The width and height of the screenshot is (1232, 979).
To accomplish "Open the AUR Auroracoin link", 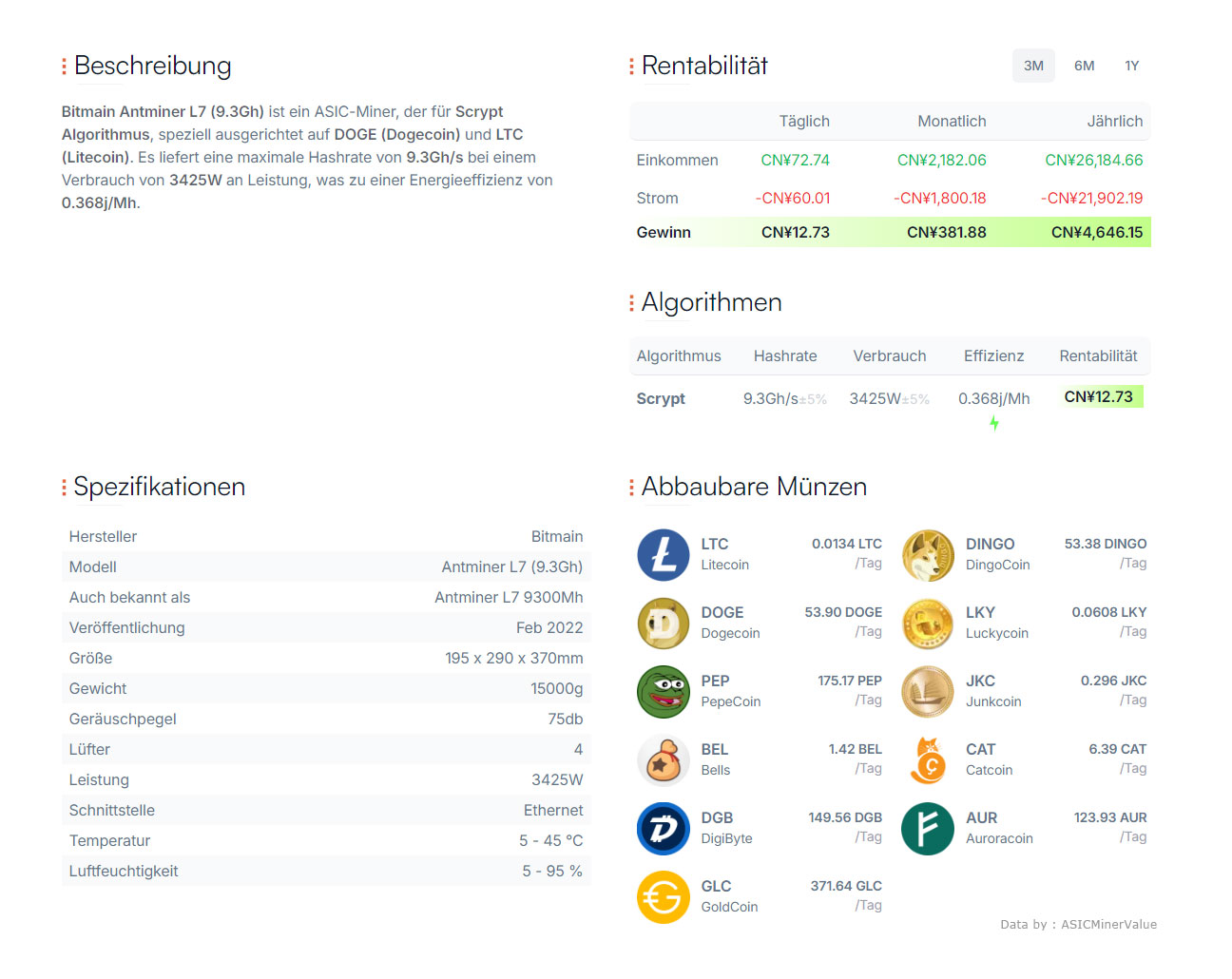I will [999, 828].
